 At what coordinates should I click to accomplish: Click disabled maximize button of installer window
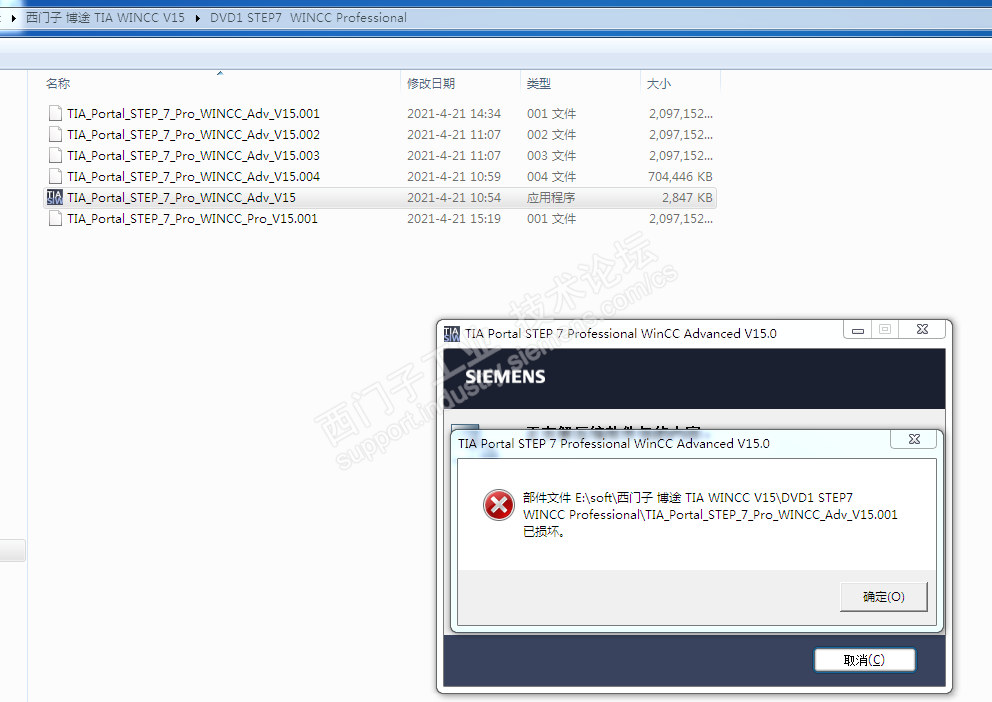[885, 329]
